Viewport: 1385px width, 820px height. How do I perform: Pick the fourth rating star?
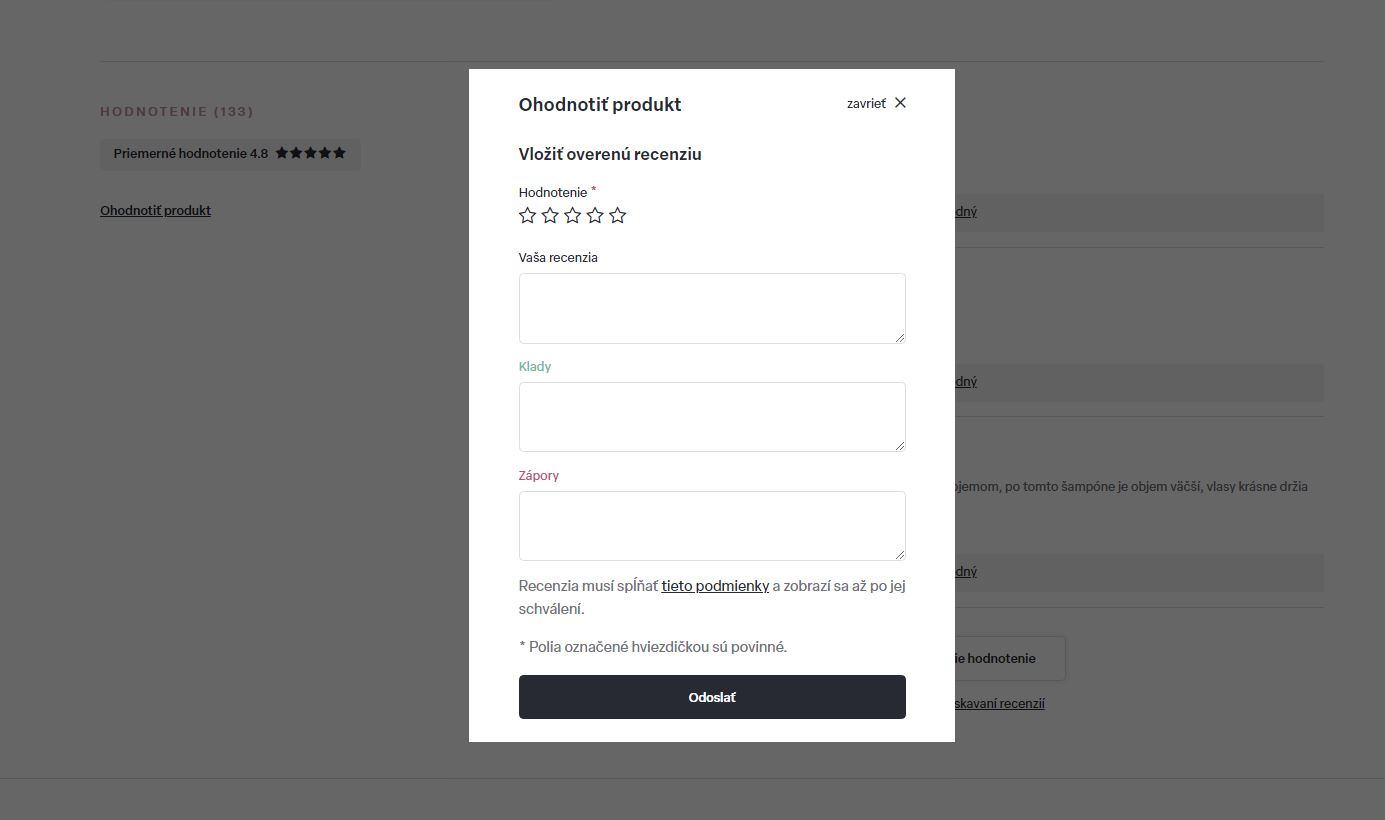595,215
